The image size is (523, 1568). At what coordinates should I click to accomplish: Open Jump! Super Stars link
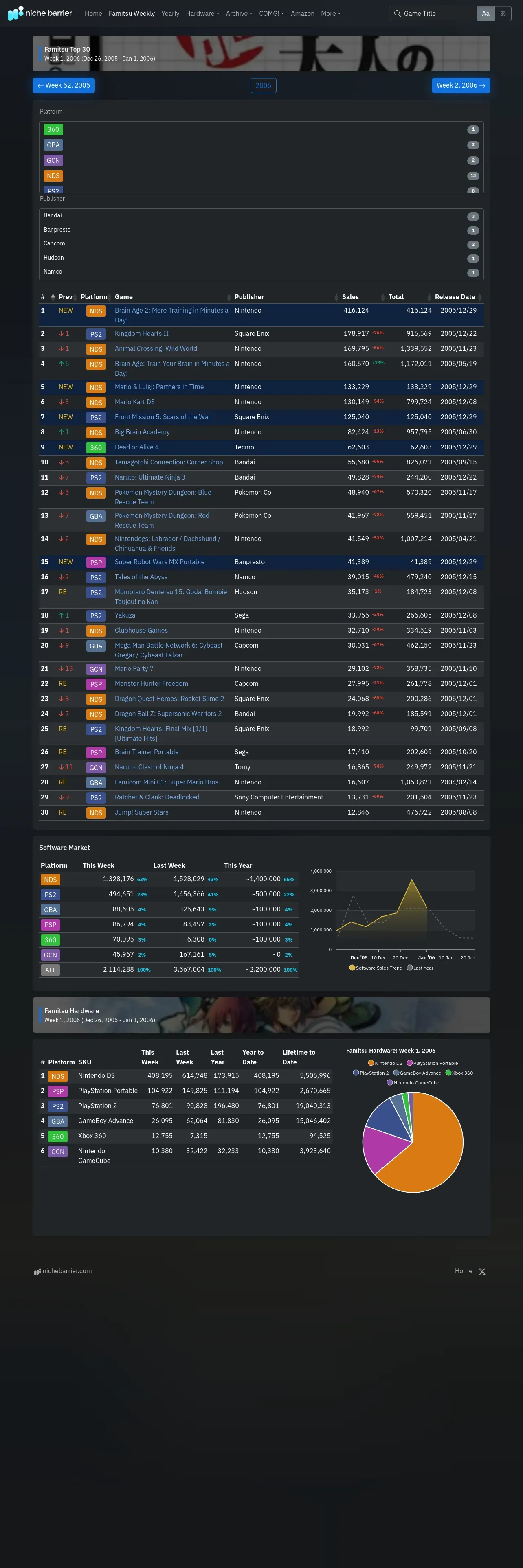pos(141,812)
